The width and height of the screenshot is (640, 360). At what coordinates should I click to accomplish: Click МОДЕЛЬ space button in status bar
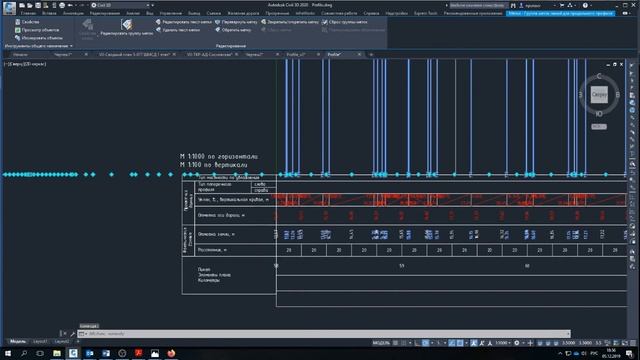coord(381,343)
